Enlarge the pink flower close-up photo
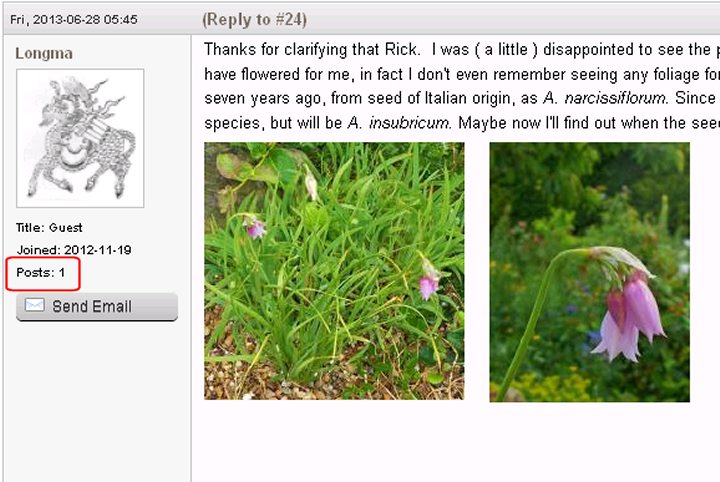Image resolution: width=720 pixels, height=482 pixels. point(589,272)
